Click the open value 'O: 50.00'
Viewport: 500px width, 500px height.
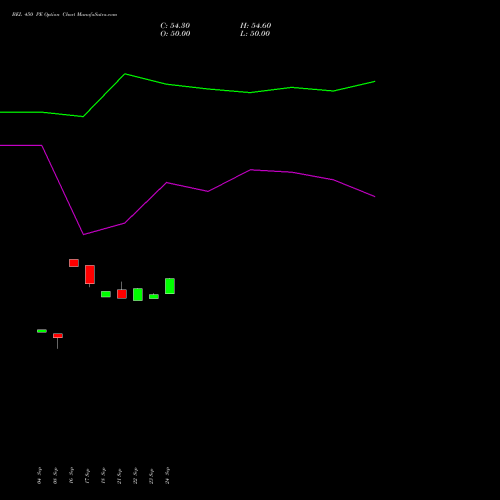[x=175, y=34]
